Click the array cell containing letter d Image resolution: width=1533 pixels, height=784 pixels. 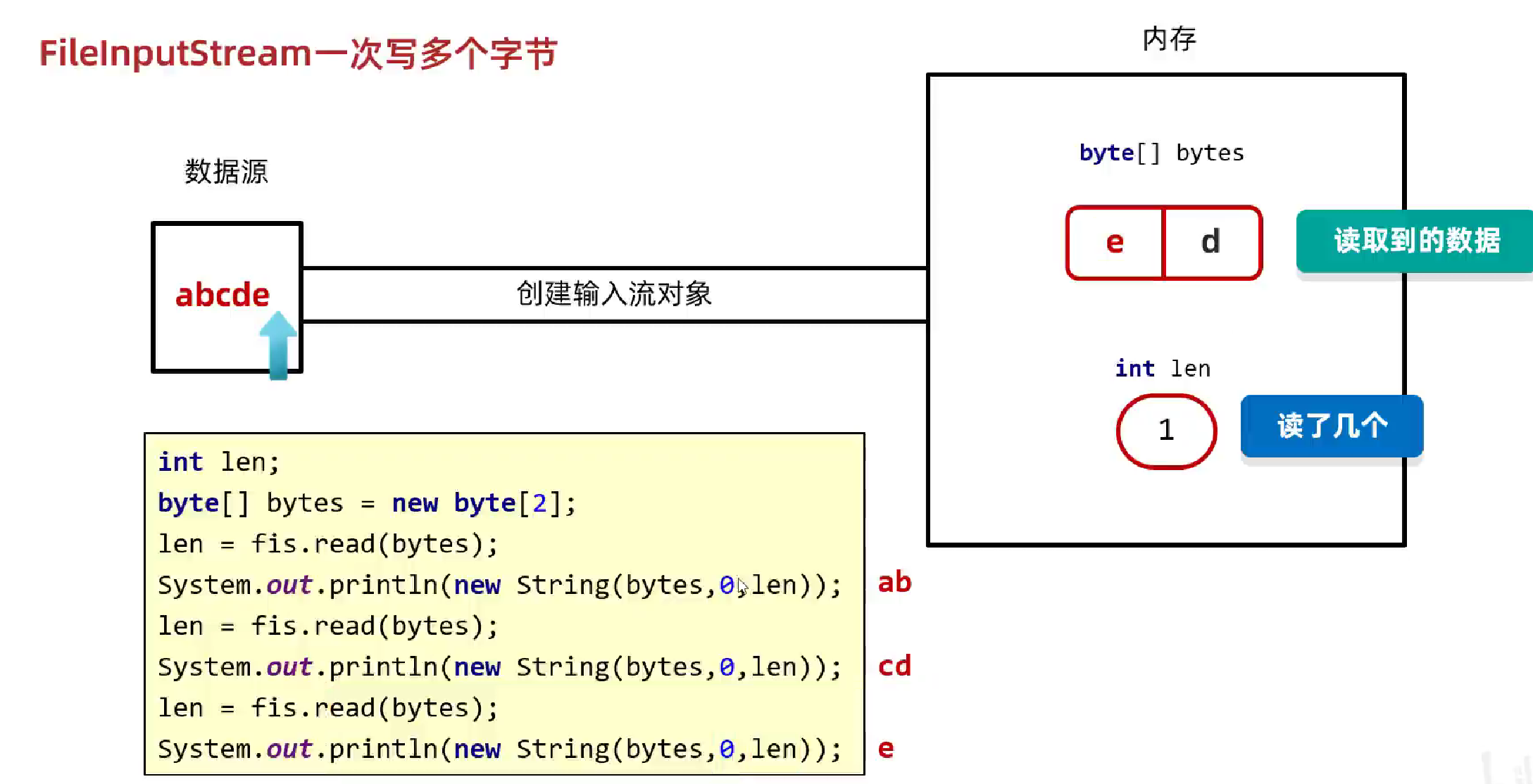pyautogui.click(x=1211, y=243)
